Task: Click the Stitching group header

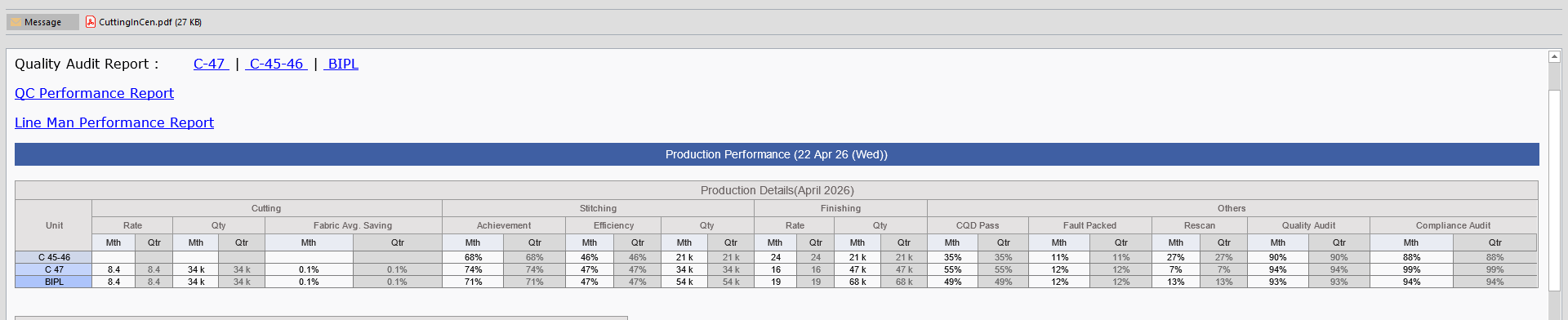Action: (x=598, y=208)
